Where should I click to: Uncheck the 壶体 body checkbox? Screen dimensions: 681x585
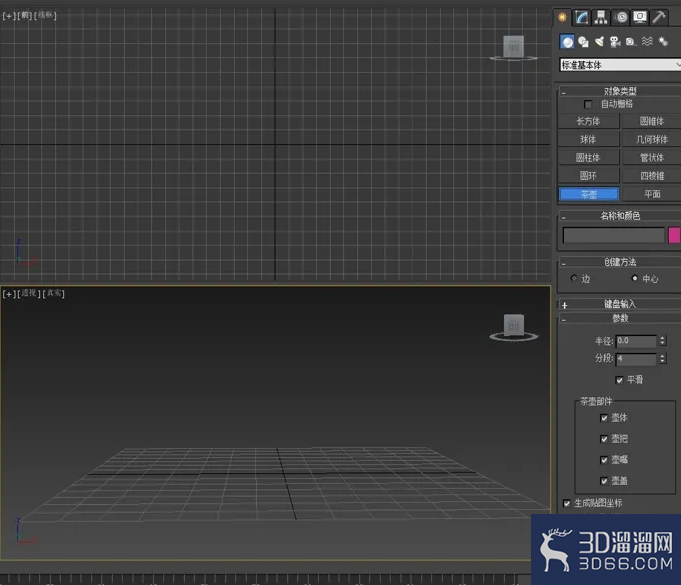pos(604,418)
